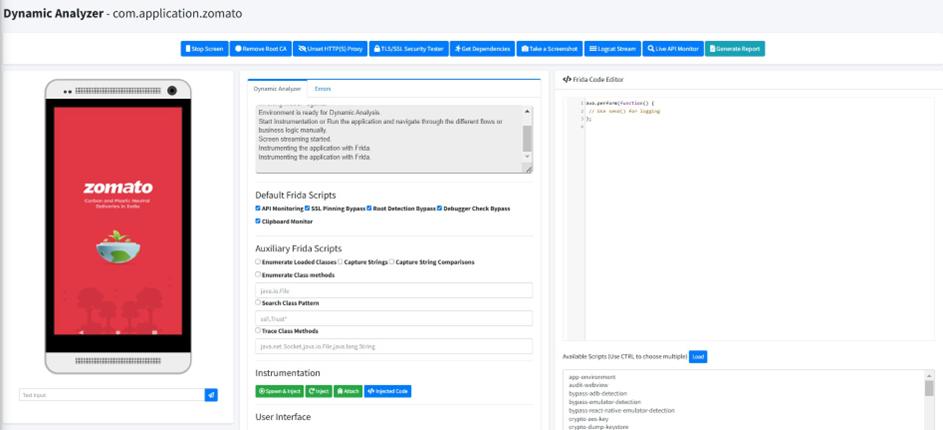Image resolution: width=943 pixels, height=430 pixels.
Task: Focus the Text Input field under the phone
Action: tap(112, 395)
